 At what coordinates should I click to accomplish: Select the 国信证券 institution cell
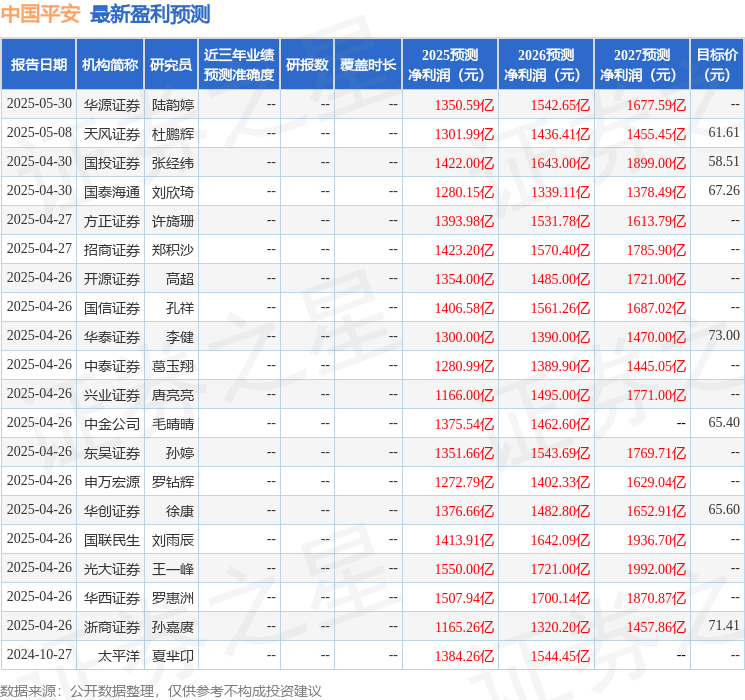coord(112,308)
